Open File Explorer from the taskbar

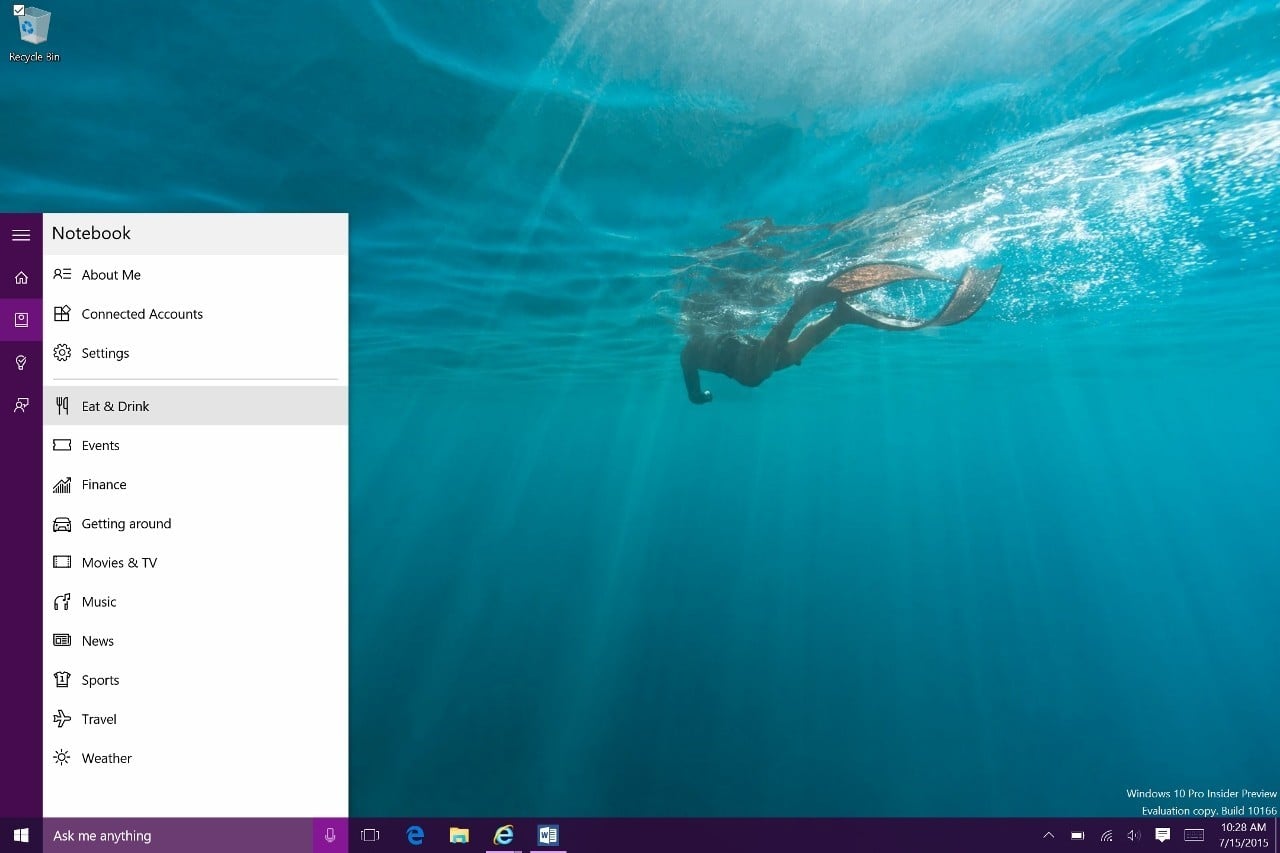(459, 835)
